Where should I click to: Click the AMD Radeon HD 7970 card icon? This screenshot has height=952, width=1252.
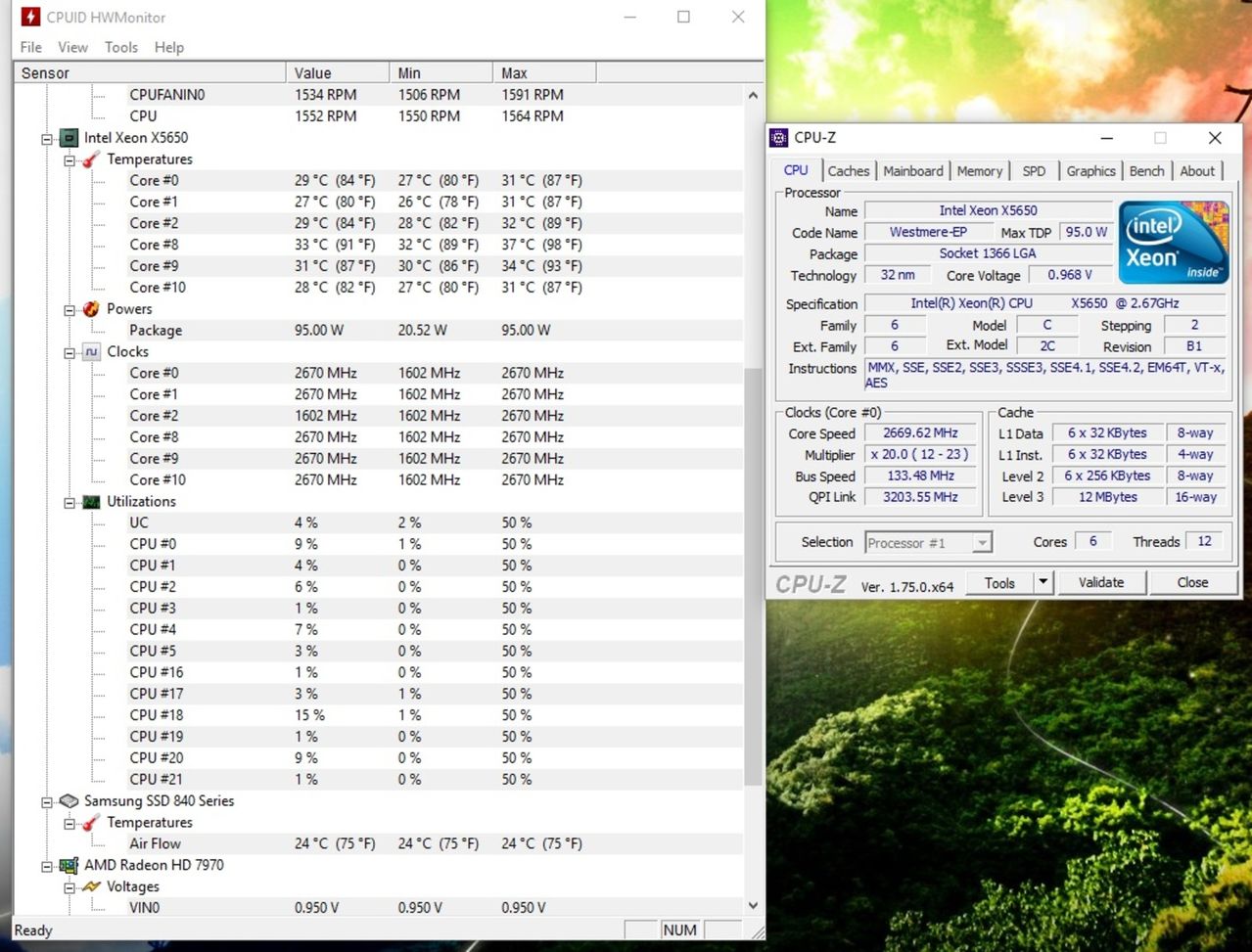pos(69,866)
